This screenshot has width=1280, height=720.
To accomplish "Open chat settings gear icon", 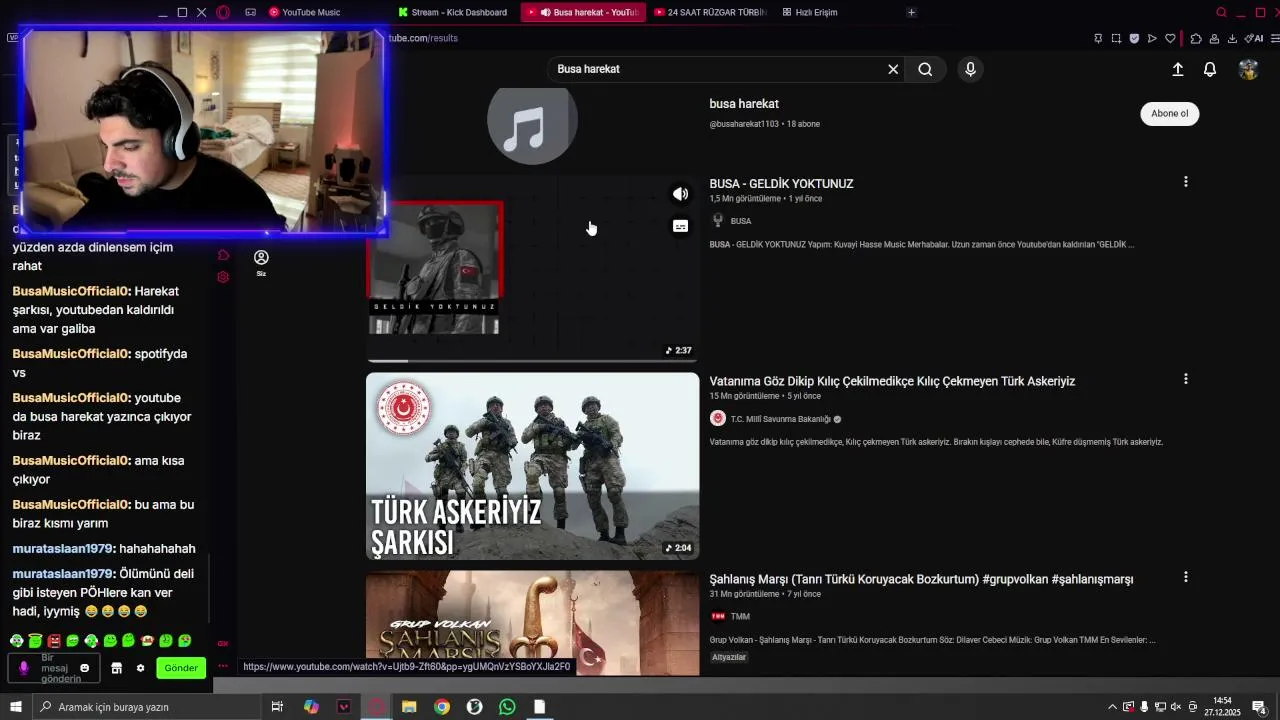I will tap(140, 668).
